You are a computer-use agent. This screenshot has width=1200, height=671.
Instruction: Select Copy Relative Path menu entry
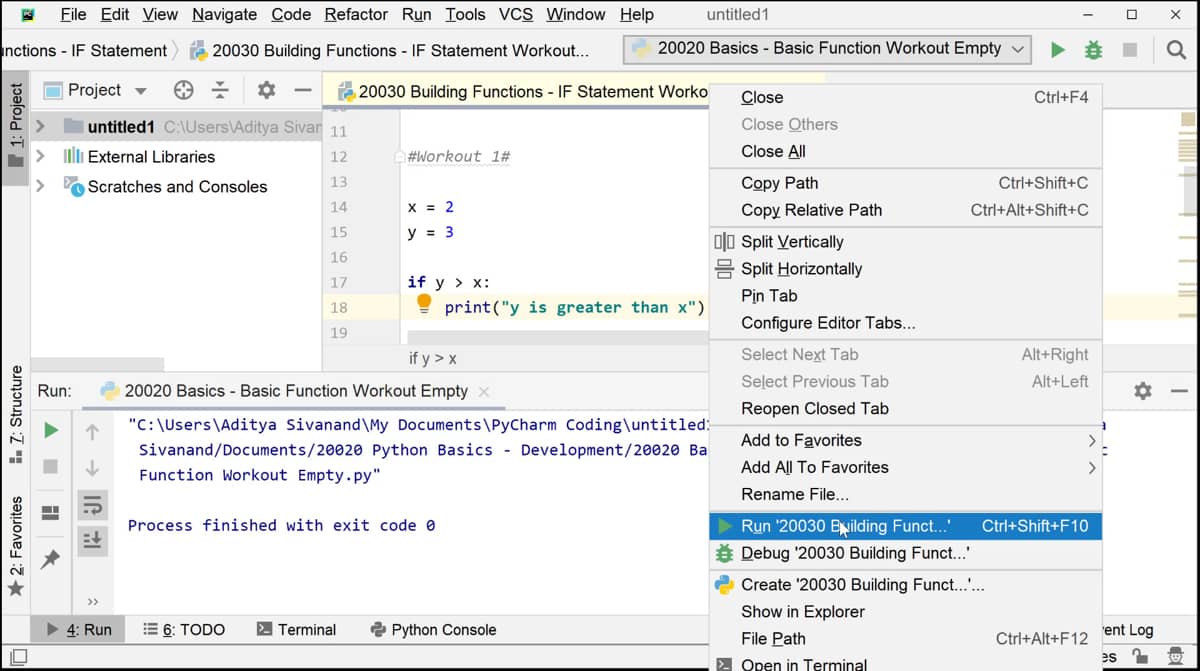pyautogui.click(x=906, y=210)
